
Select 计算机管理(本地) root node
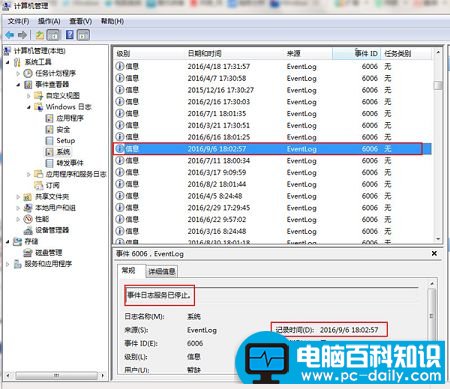click(39, 51)
